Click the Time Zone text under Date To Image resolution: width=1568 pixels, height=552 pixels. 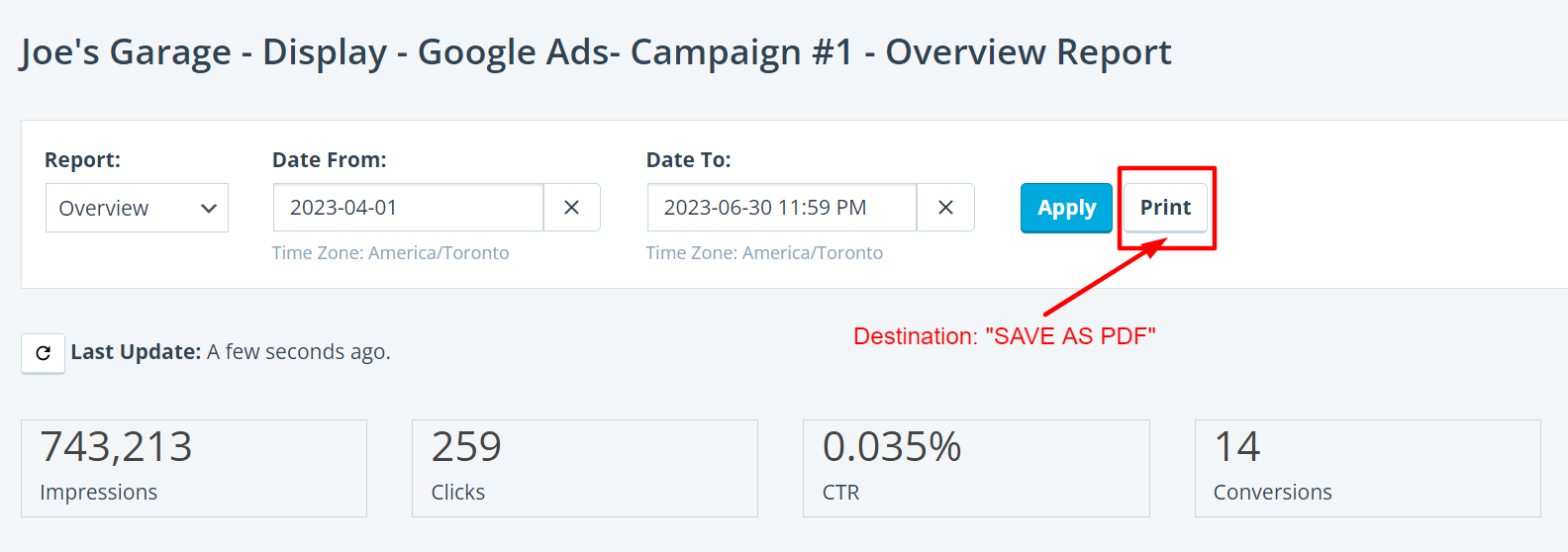point(764,253)
